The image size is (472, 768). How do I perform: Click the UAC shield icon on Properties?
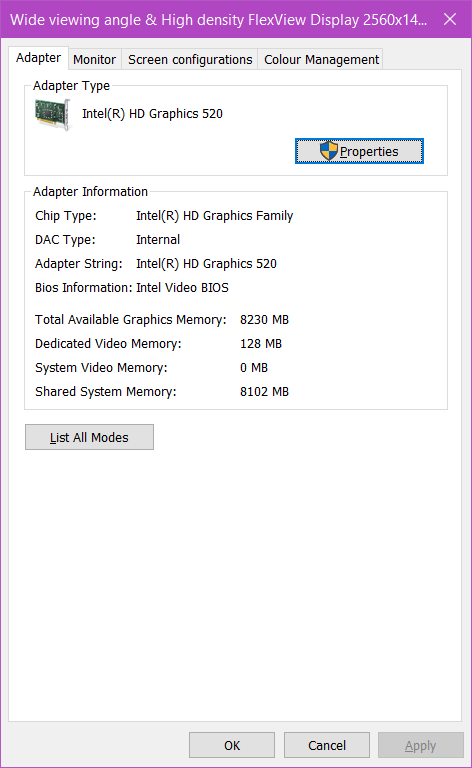coord(329,151)
